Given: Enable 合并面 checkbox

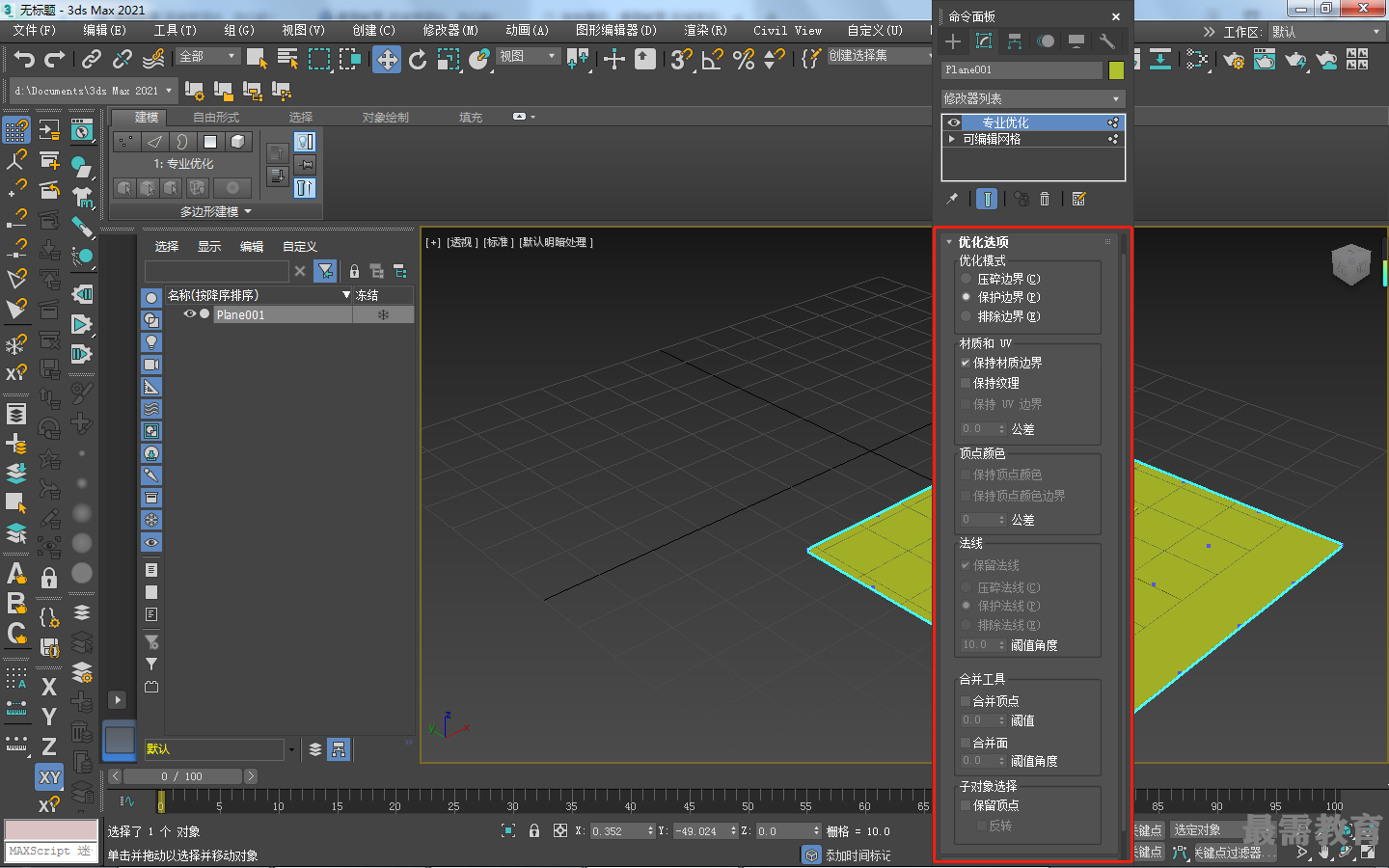Looking at the screenshot, I should (x=966, y=743).
